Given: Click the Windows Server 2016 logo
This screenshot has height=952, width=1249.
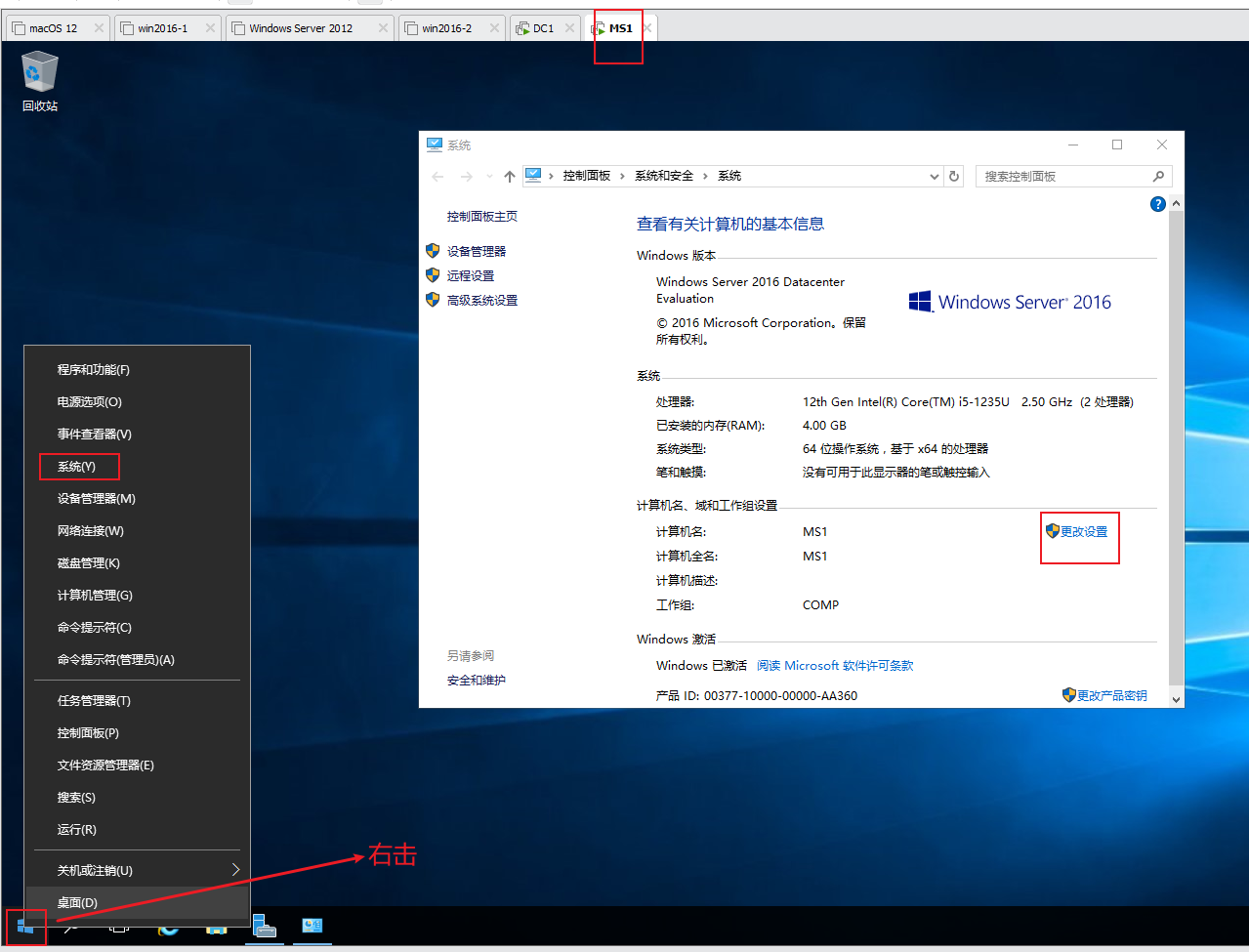Looking at the screenshot, I should [x=1010, y=302].
